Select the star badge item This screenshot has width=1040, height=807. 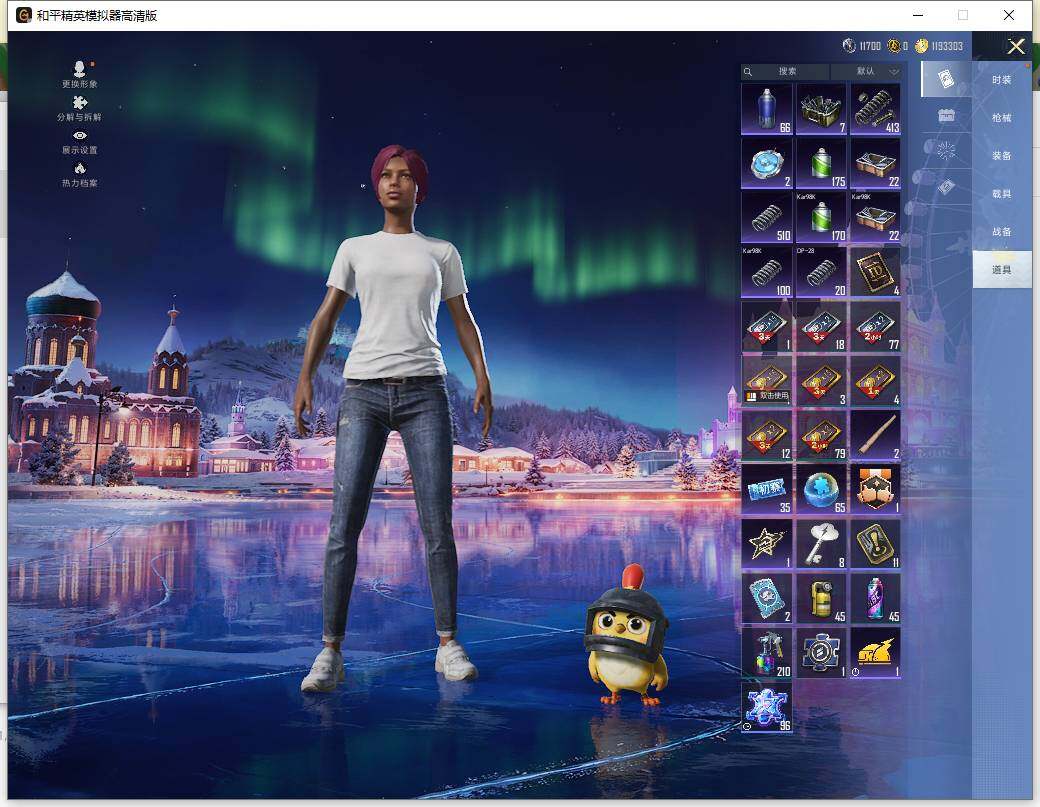click(767, 544)
